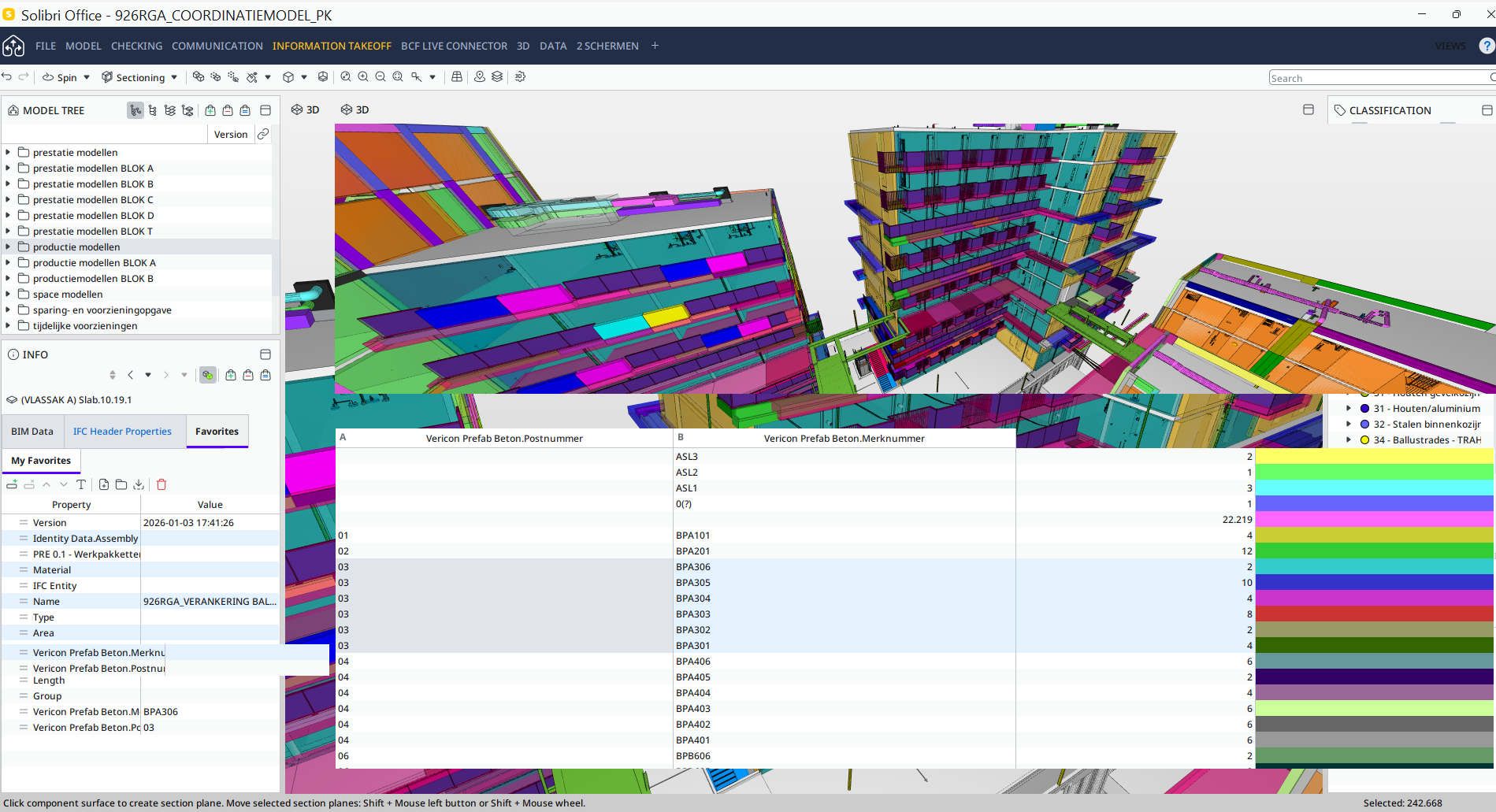Image resolution: width=1496 pixels, height=812 pixels.
Task: Click the add favorite property row icon
Action: 12,485
